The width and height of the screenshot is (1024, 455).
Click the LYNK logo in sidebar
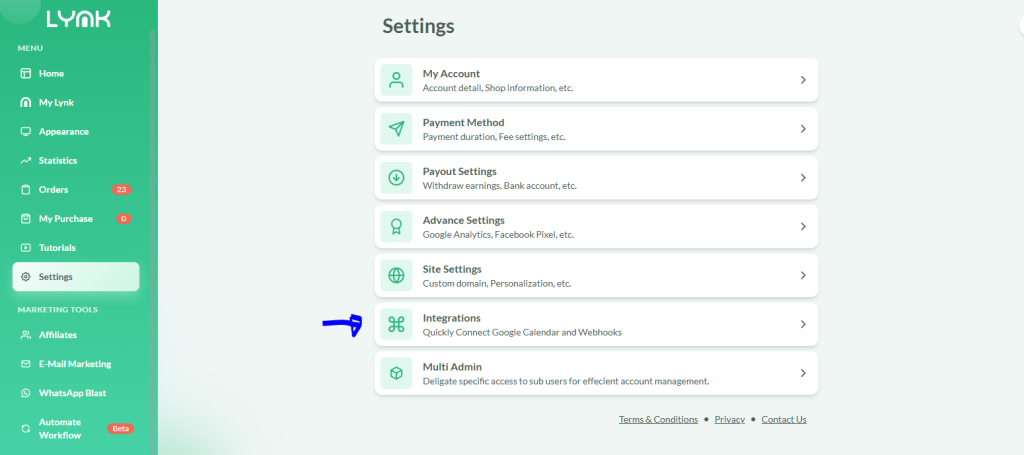click(x=77, y=19)
